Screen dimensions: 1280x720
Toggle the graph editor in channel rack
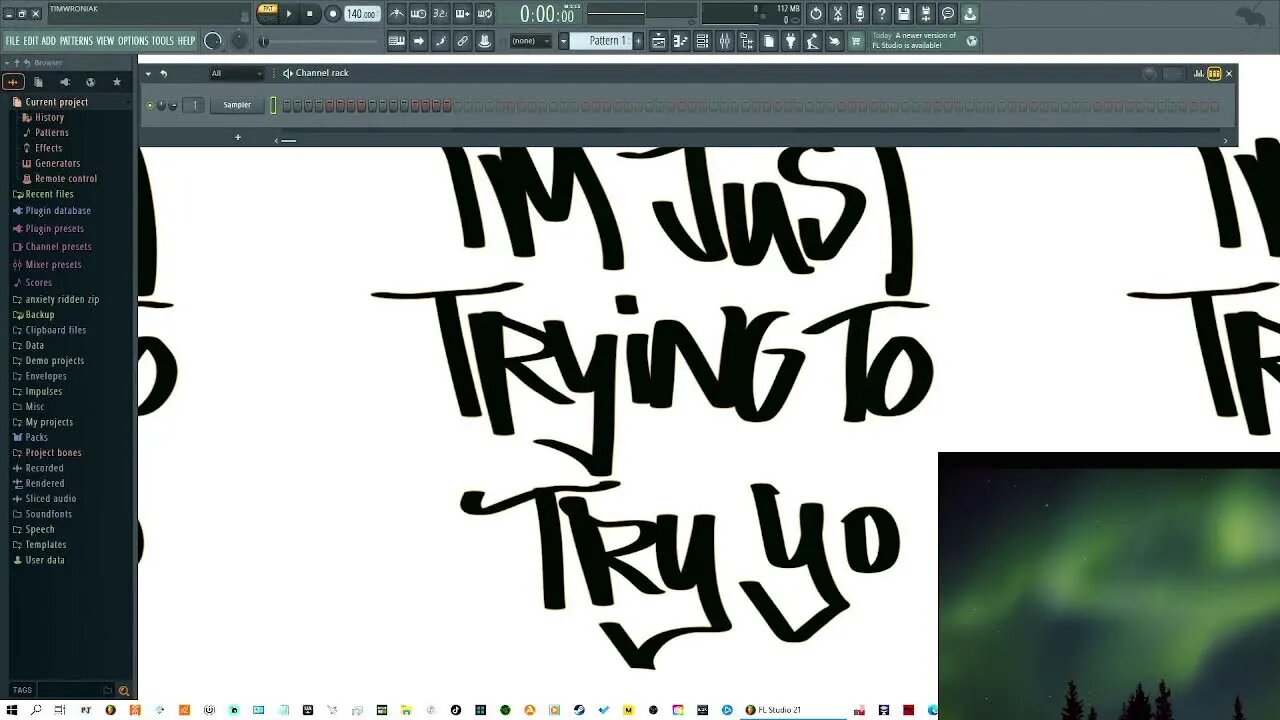1199,73
